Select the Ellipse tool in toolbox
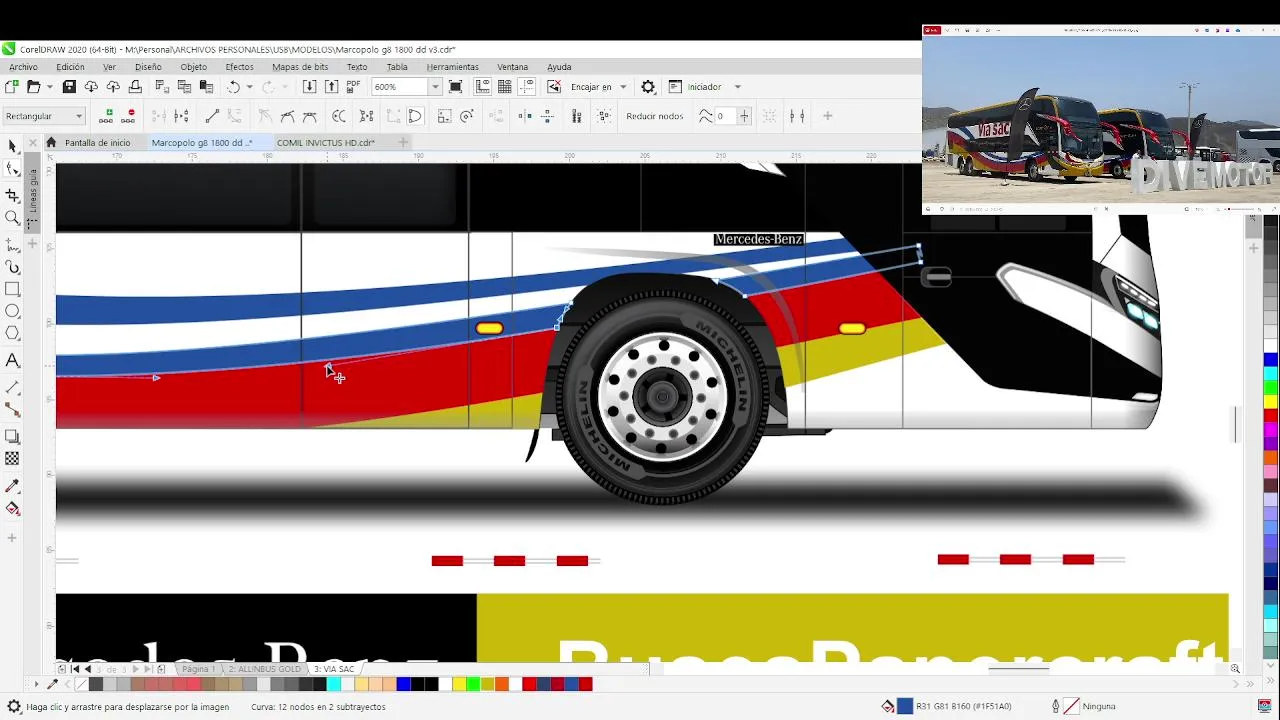The image size is (1280, 720). (x=12, y=312)
